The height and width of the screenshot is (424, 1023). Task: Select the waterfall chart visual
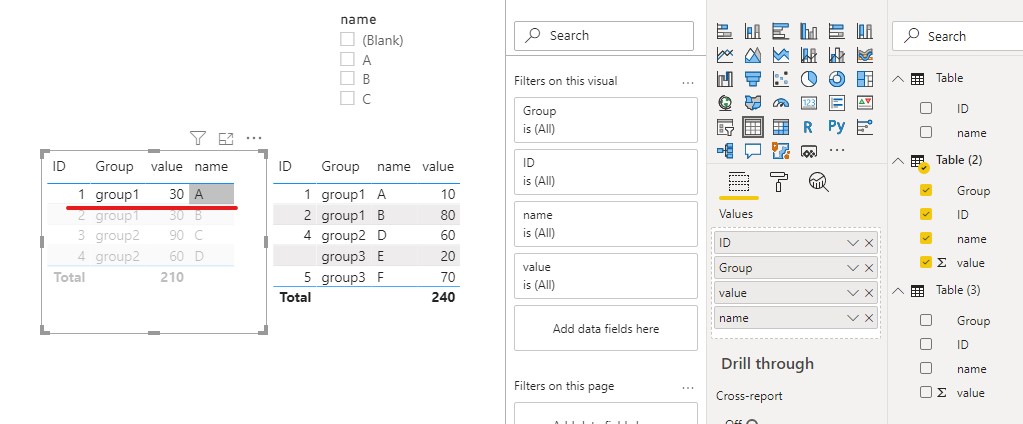tap(725, 79)
